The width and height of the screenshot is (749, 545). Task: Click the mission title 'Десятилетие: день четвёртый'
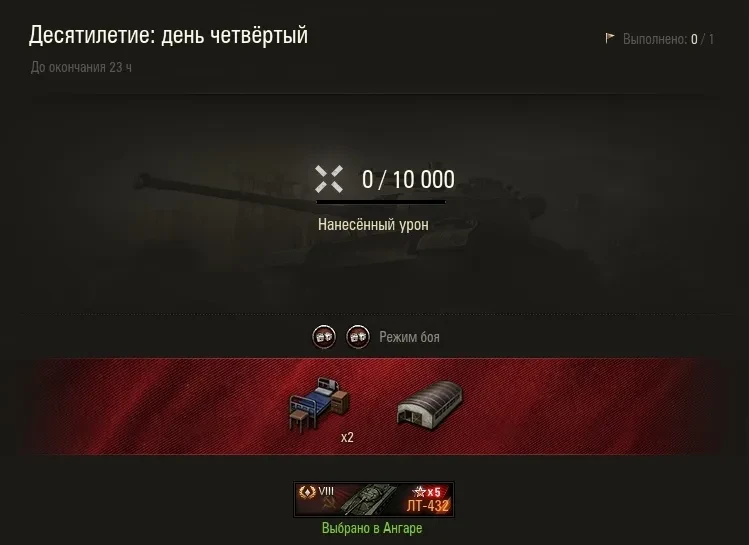169,35
